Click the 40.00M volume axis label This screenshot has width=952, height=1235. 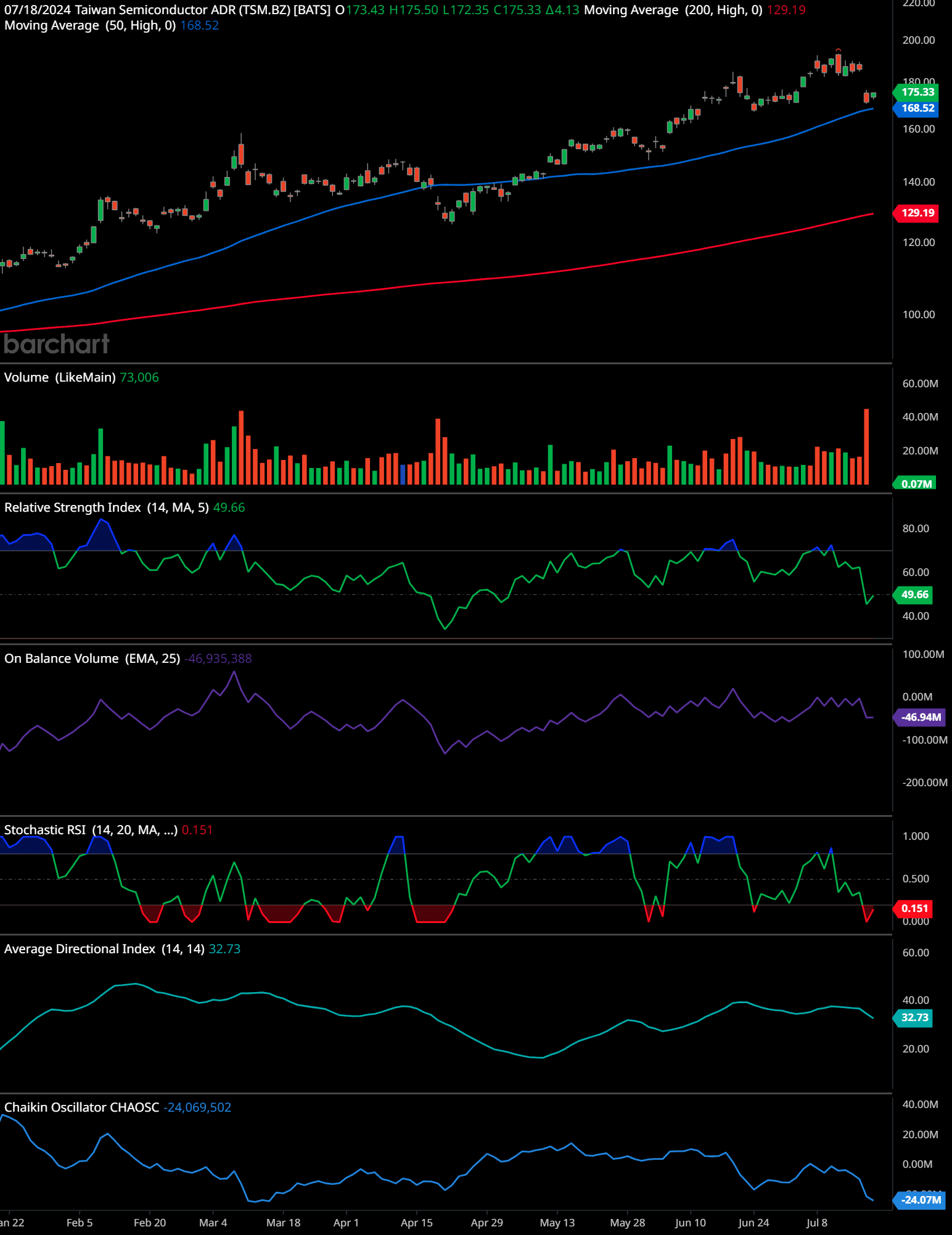point(921,417)
